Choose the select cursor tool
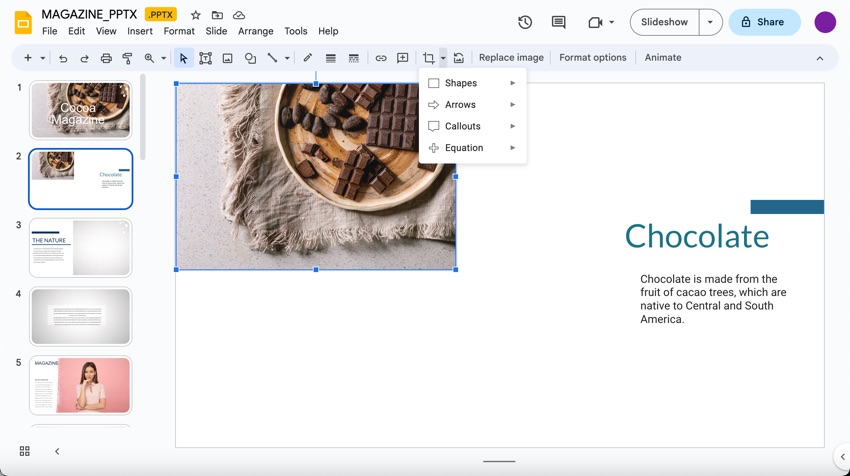The width and height of the screenshot is (850, 476). tap(183, 58)
